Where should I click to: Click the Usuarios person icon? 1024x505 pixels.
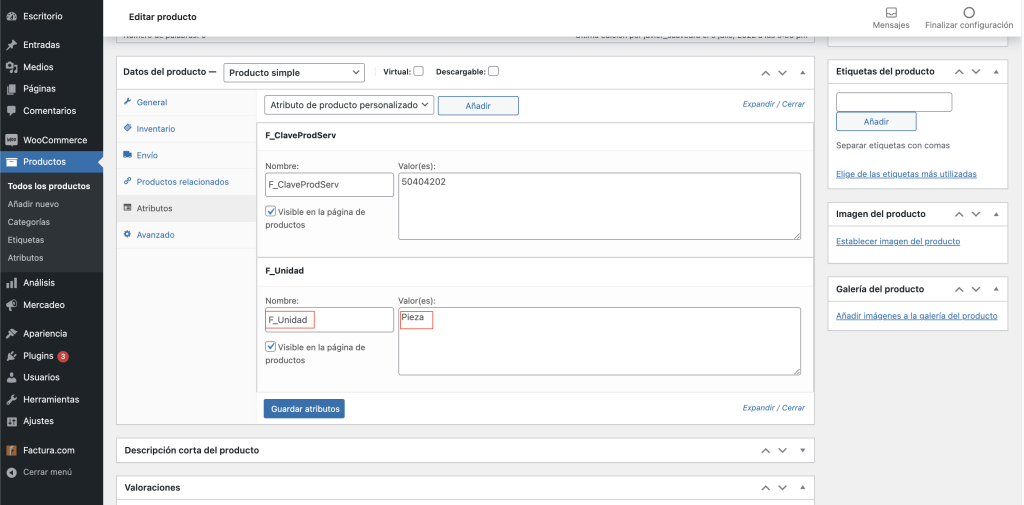click(11, 378)
